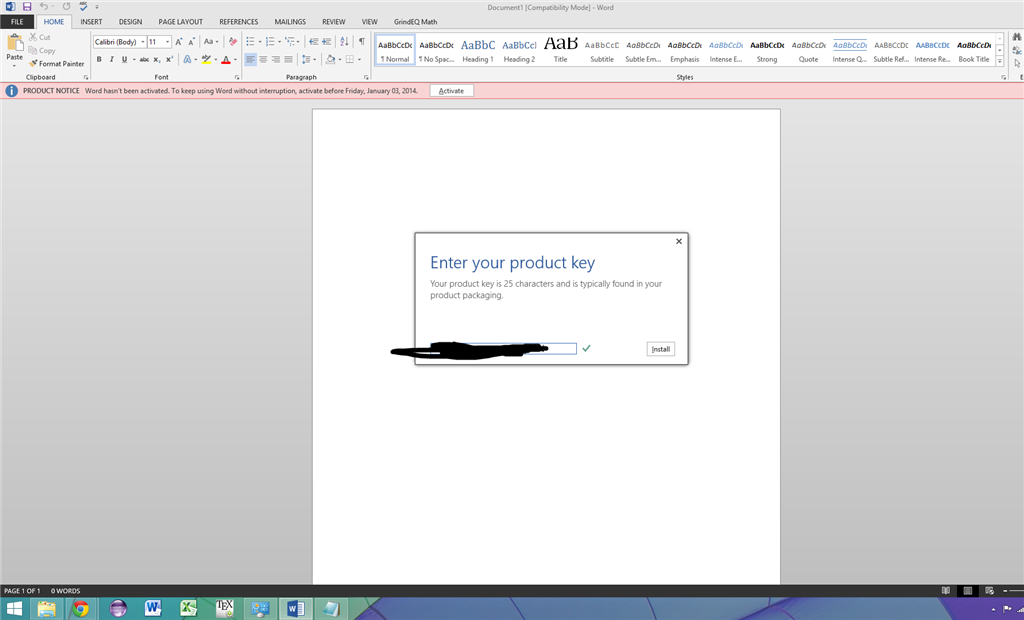Run the spelling check icon in quick access
Viewport: 1024px width, 620px height.
83,7
